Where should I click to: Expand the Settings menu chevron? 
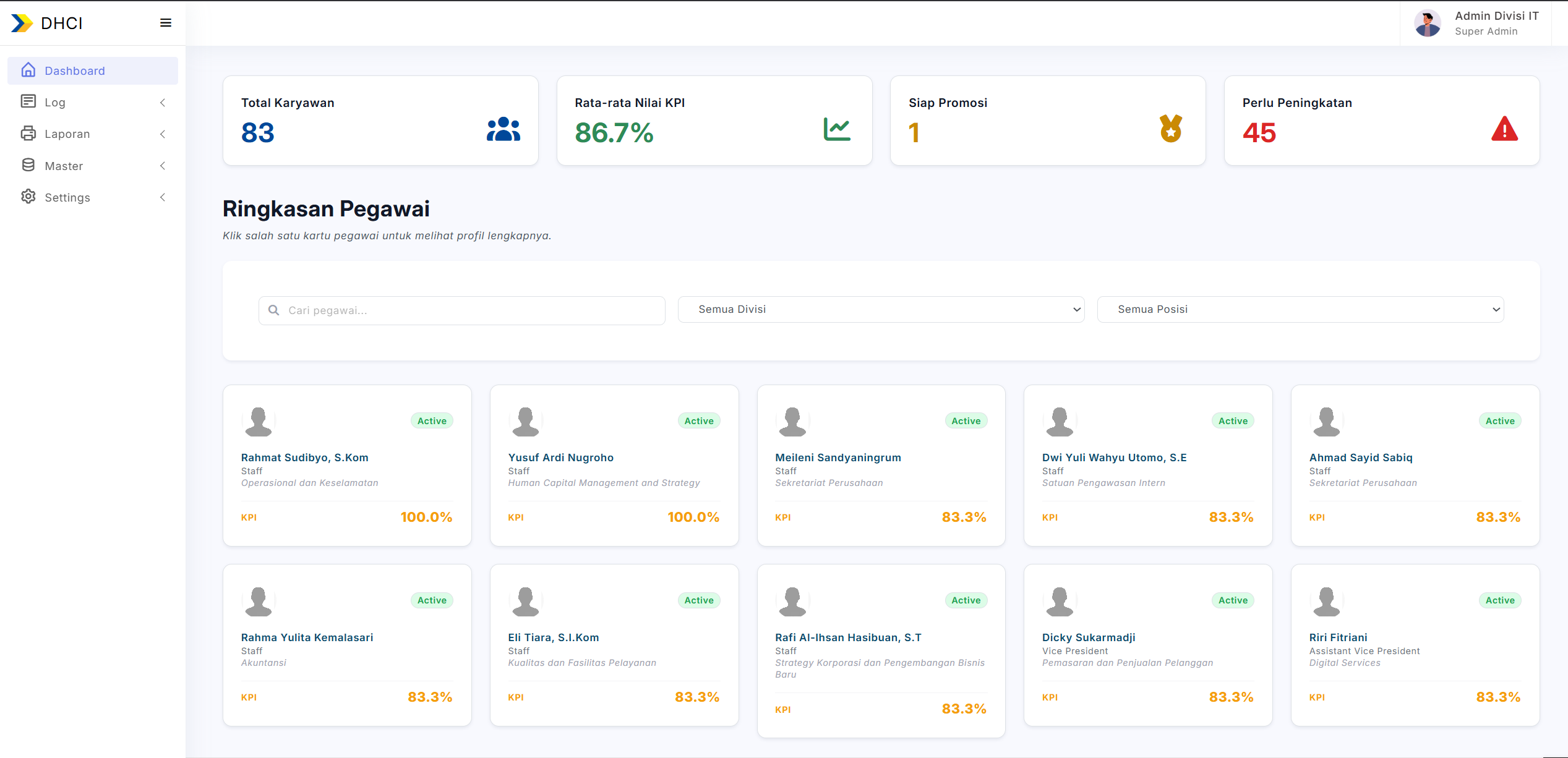pyautogui.click(x=163, y=197)
